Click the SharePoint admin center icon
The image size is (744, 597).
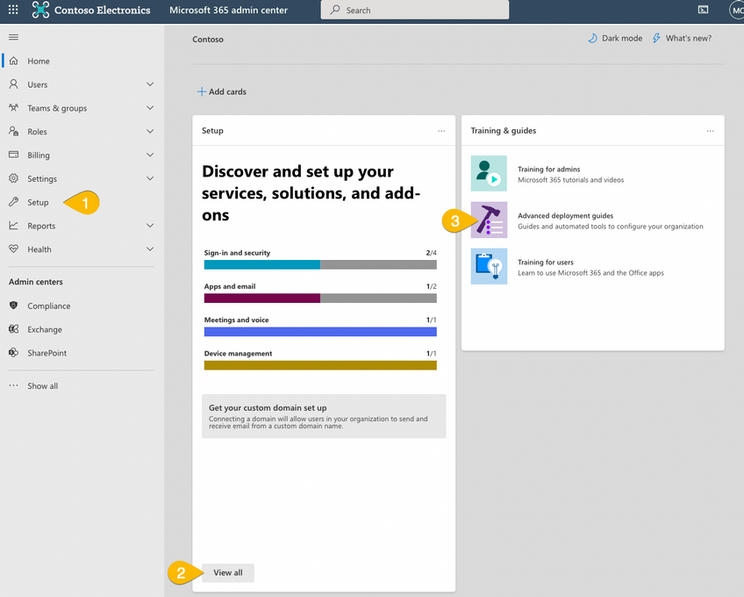[x=14, y=353]
